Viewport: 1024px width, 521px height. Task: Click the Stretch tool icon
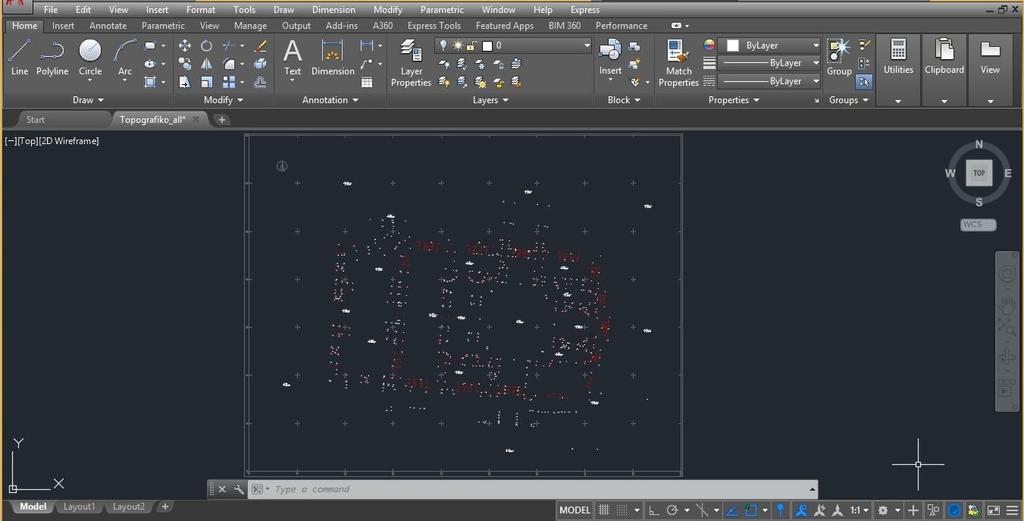[185, 82]
